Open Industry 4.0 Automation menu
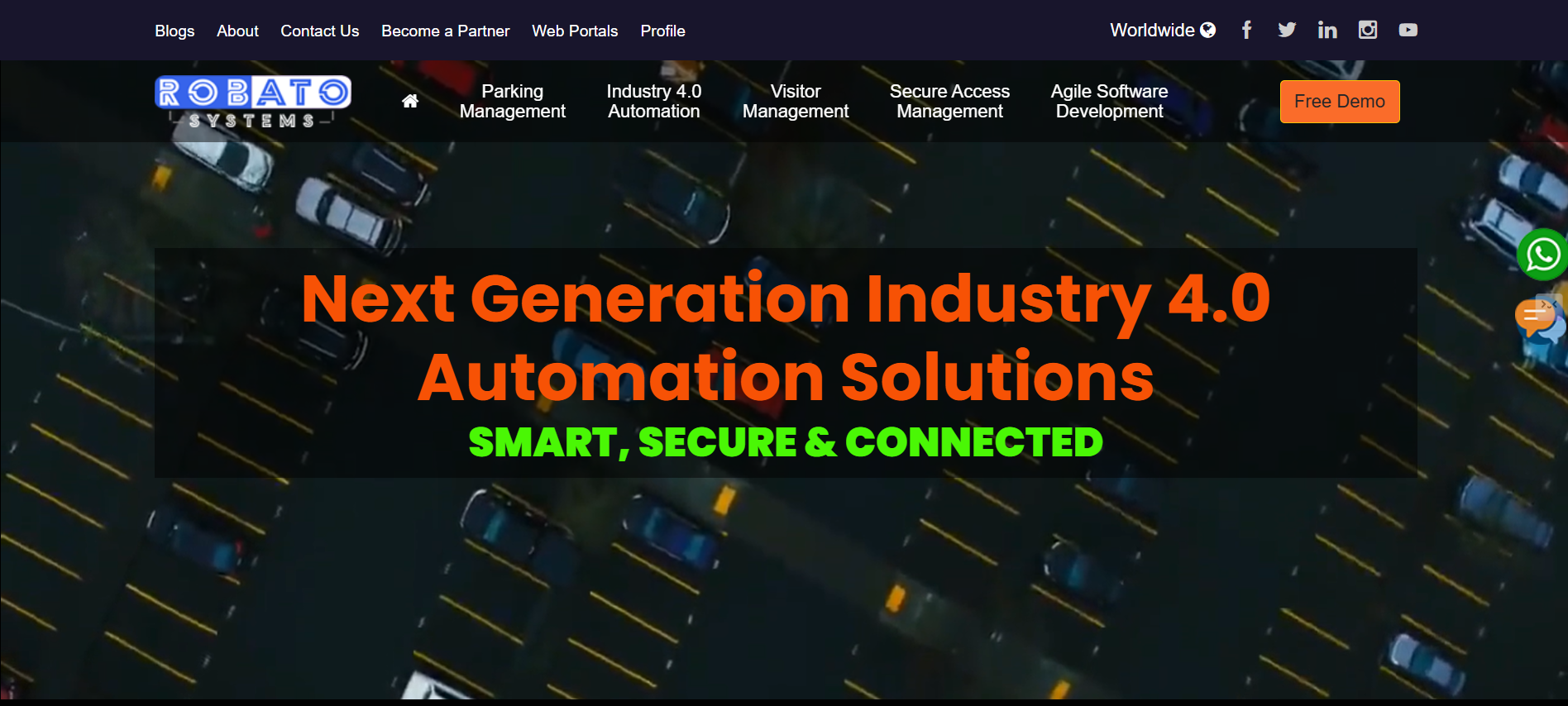The image size is (1568, 706). click(654, 102)
